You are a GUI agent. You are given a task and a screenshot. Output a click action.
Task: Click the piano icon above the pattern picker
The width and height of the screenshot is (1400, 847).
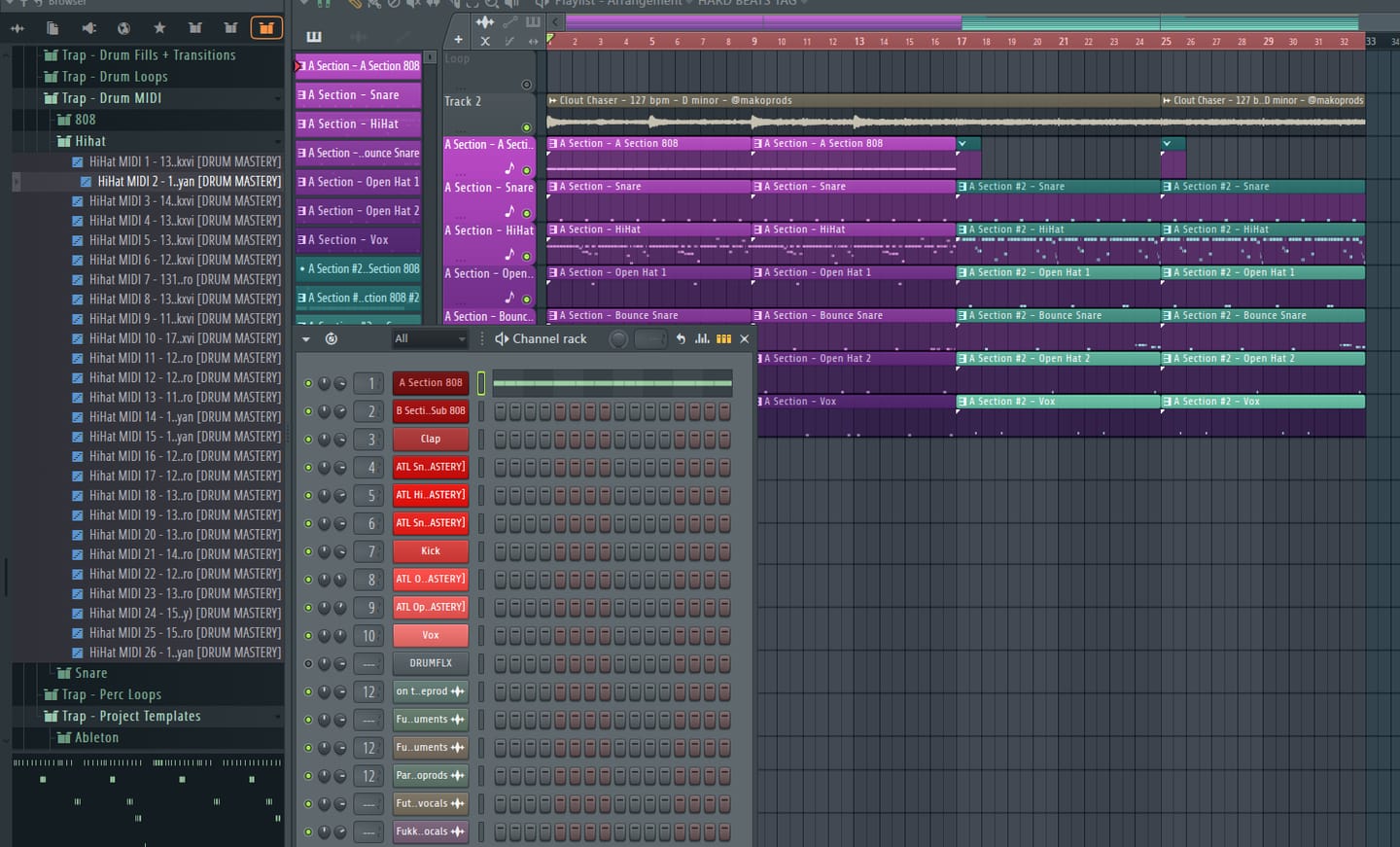pyautogui.click(x=314, y=37)
